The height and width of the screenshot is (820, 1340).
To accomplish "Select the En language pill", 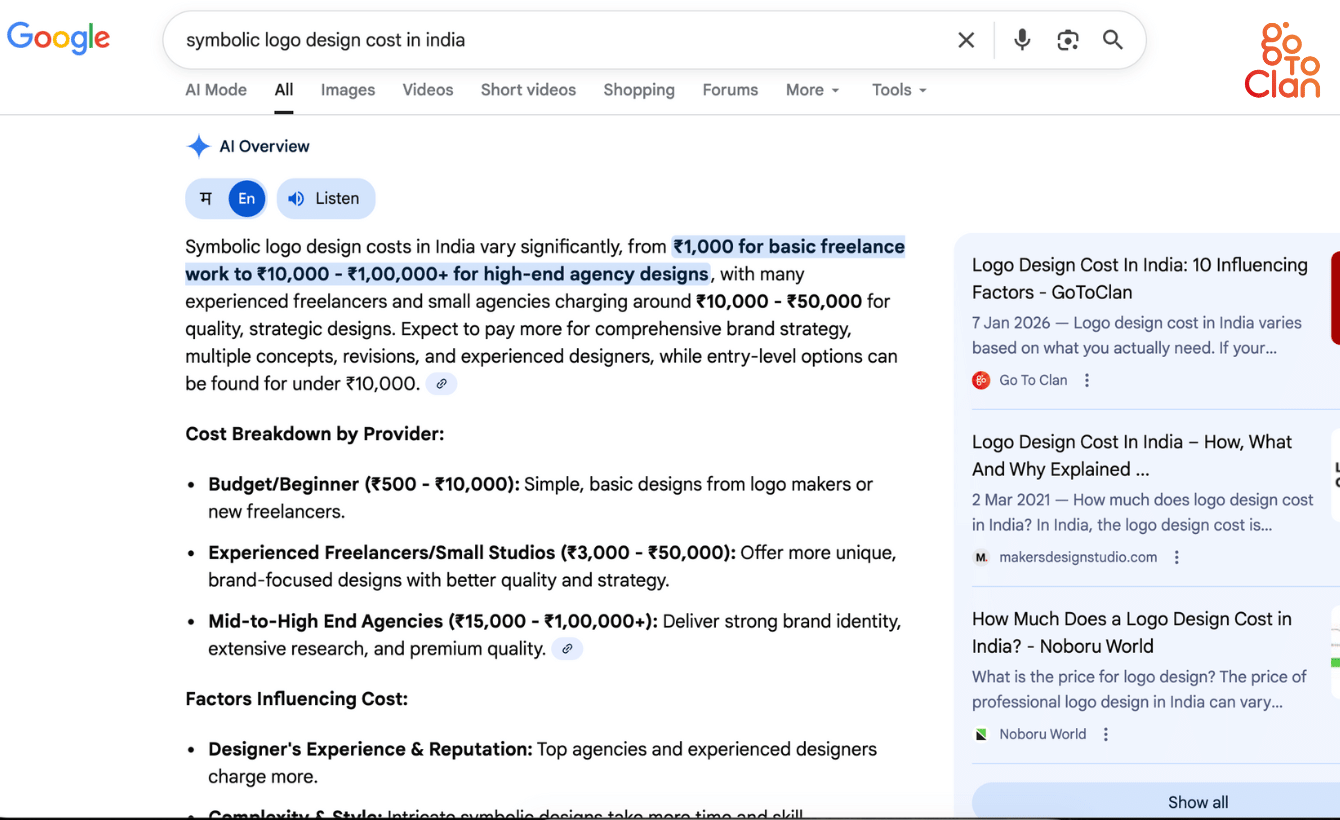I will pos(246,198).
